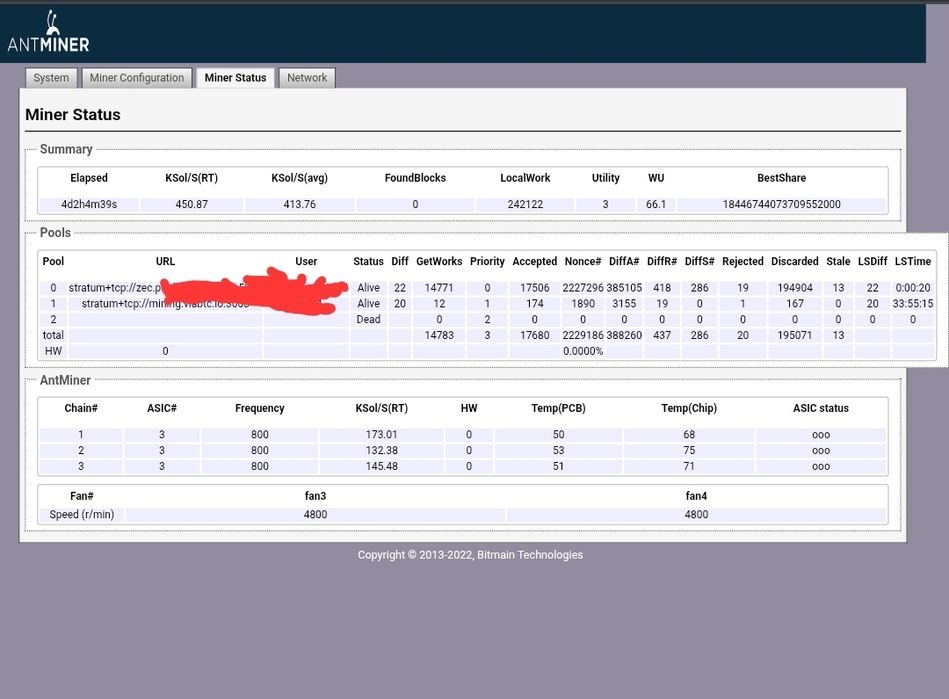Open the System tab

[x=51, y=78]
